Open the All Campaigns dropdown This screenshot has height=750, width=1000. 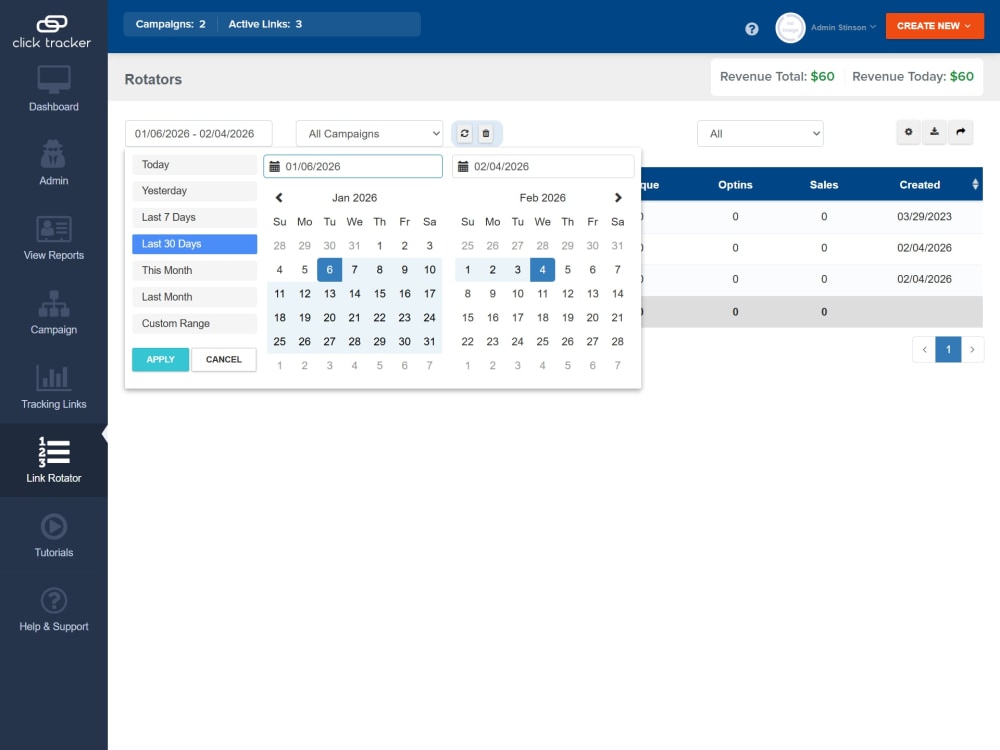point(369,133)
